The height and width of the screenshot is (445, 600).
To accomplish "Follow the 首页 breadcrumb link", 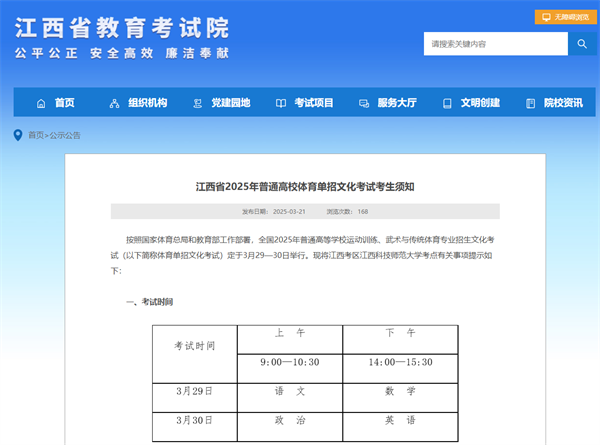I will 36,135.
